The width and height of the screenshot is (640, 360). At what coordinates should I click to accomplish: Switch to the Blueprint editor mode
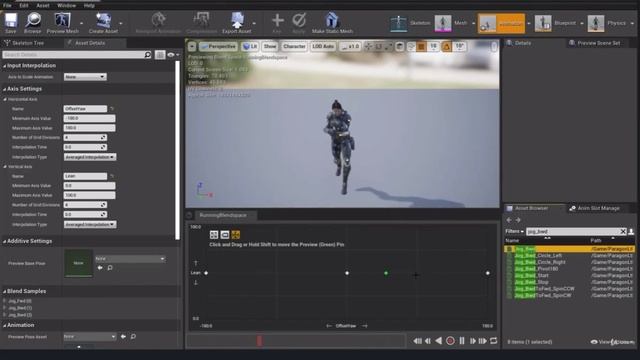[x=556, y=23]
